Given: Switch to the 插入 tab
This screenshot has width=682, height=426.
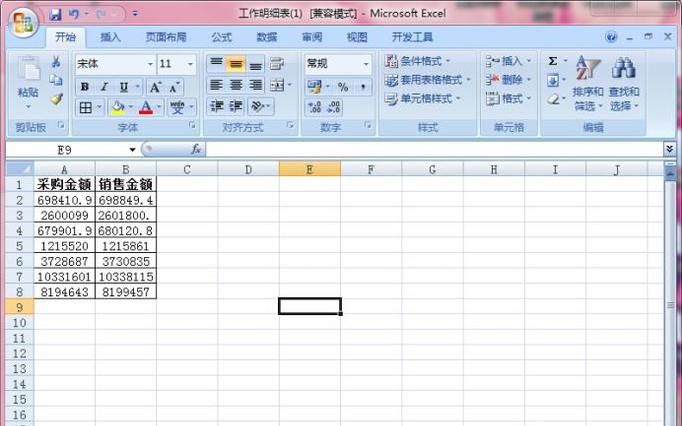Looking at the screenshot, I should [x=110, y=37].
